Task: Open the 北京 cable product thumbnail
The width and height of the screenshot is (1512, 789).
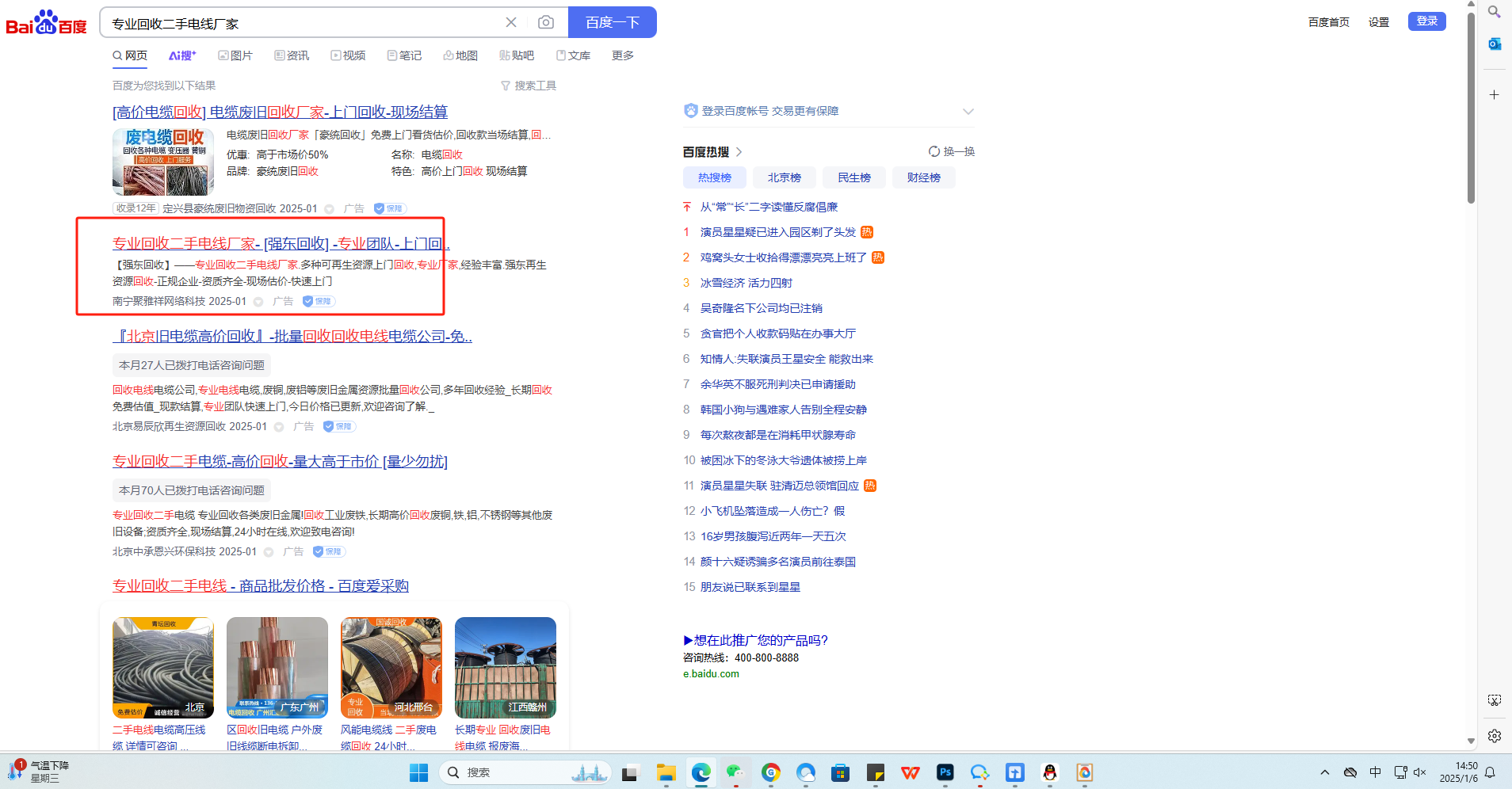Action: click(x=163, y=668)
